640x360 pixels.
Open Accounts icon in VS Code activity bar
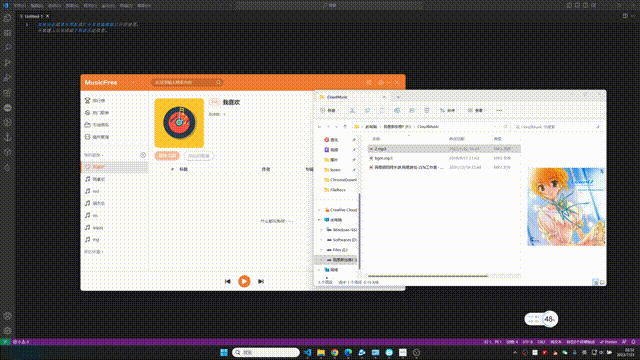[x=7, y=316]
